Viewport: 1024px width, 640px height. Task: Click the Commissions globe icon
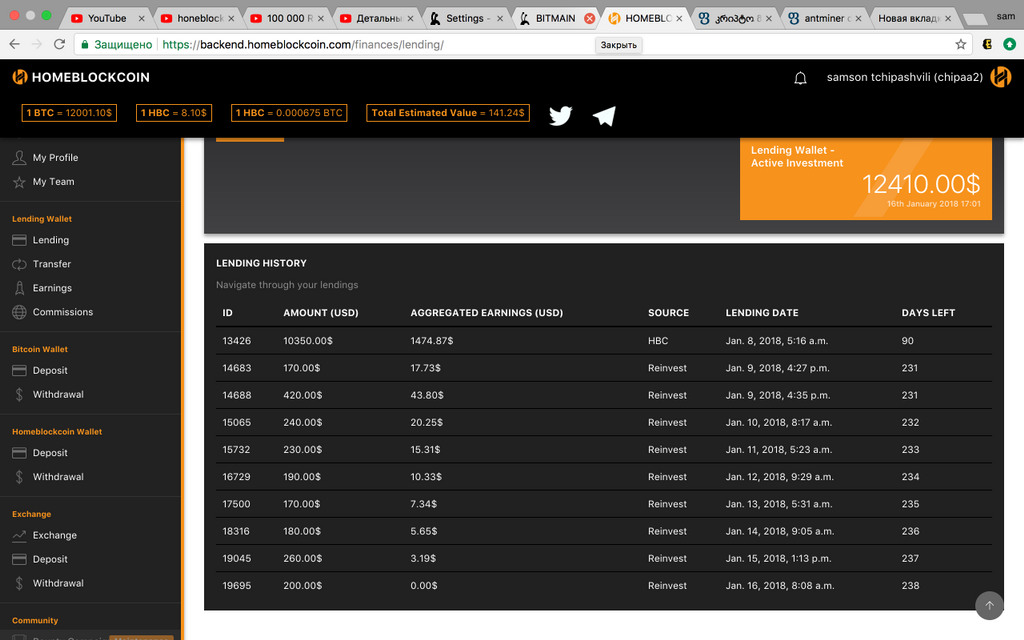pyautogui.click(x=20, y=312)
